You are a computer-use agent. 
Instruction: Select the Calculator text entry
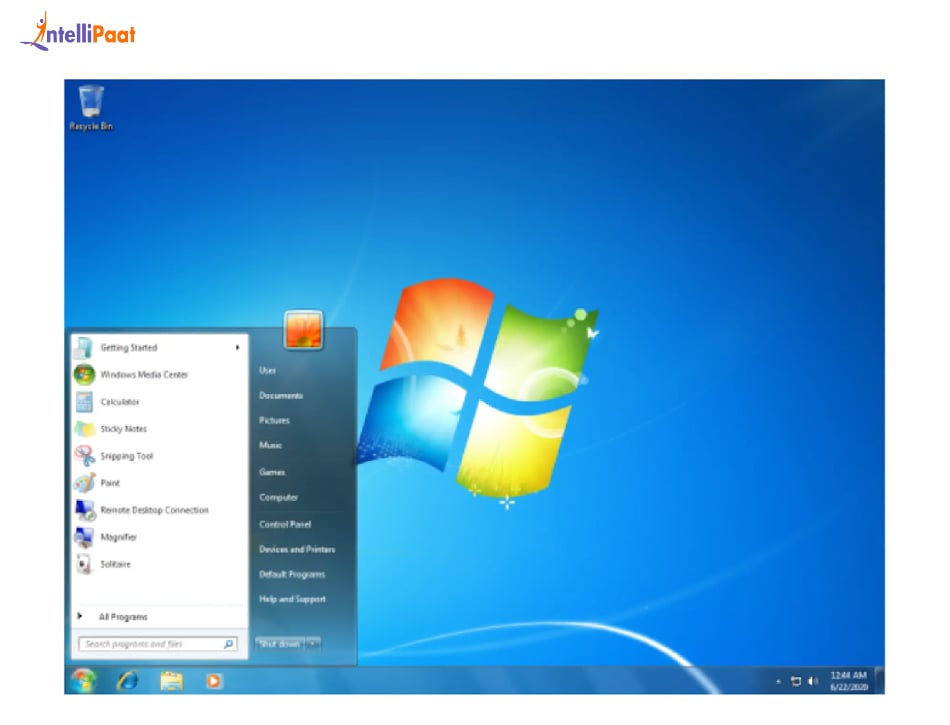(x=120, y=402)
